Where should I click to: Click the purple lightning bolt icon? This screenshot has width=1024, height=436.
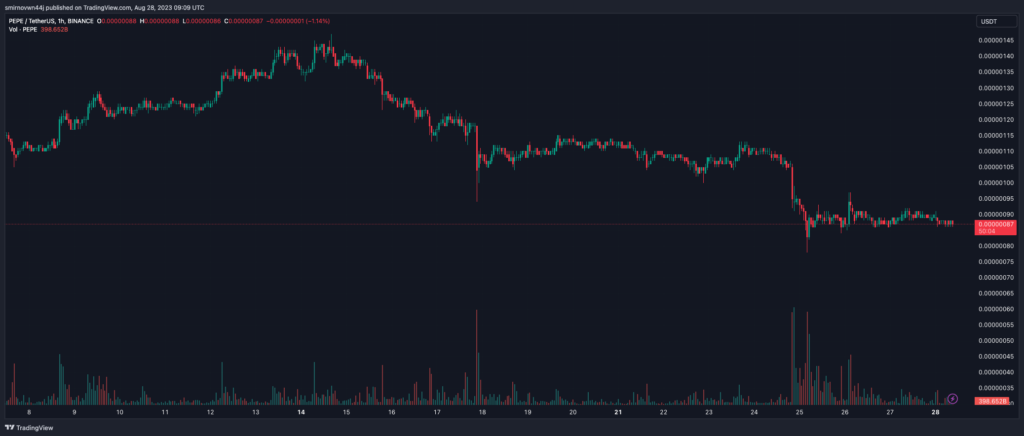(952, 398)
